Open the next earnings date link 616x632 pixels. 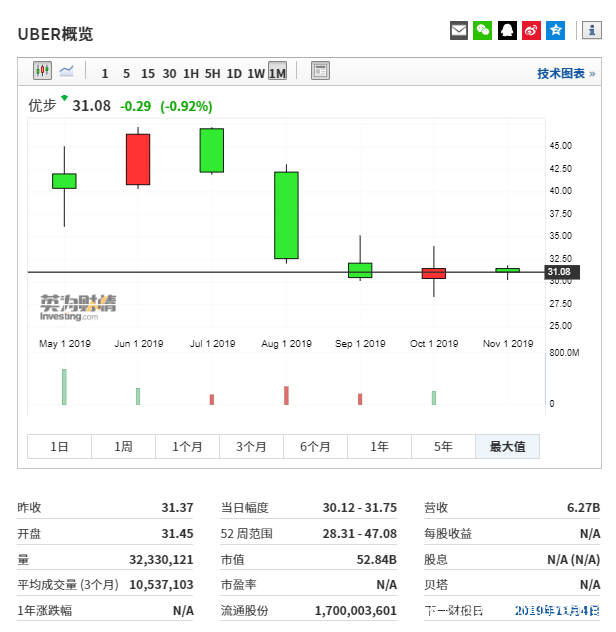557,611
